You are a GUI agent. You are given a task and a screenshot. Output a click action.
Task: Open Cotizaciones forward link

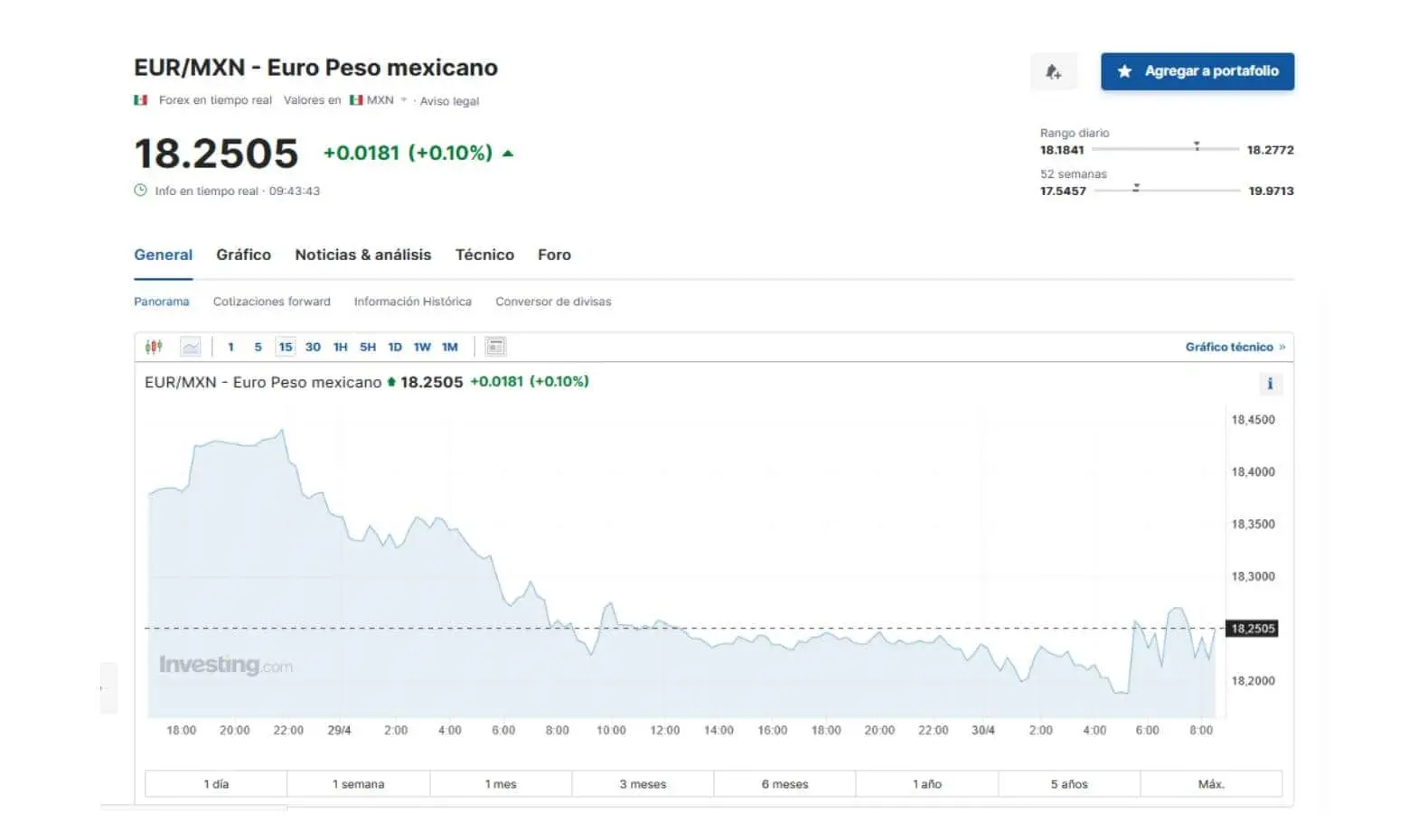(x=271, y=302)
